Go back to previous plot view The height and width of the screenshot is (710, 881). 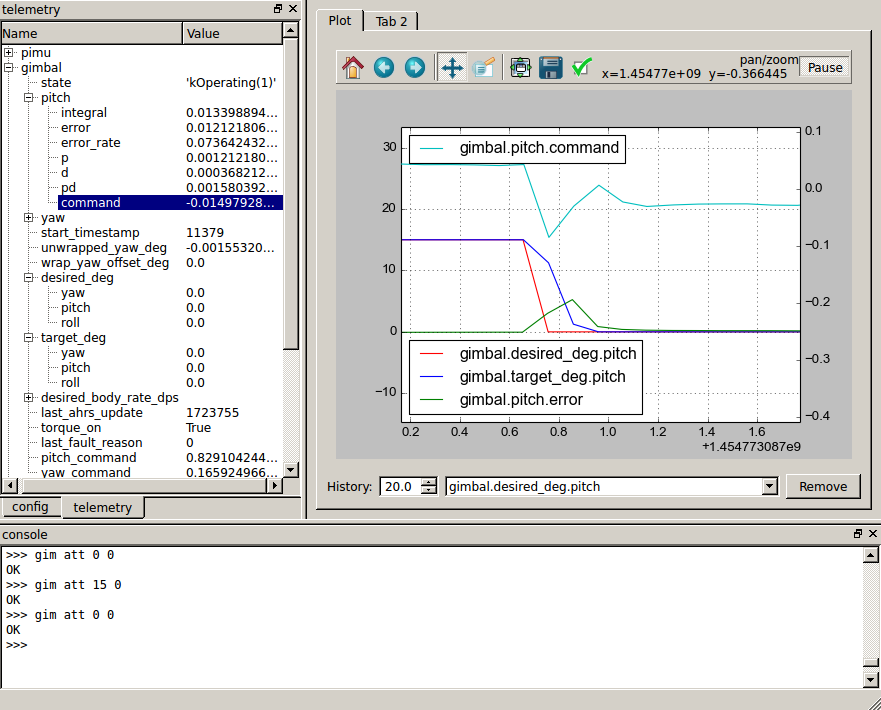384,67
